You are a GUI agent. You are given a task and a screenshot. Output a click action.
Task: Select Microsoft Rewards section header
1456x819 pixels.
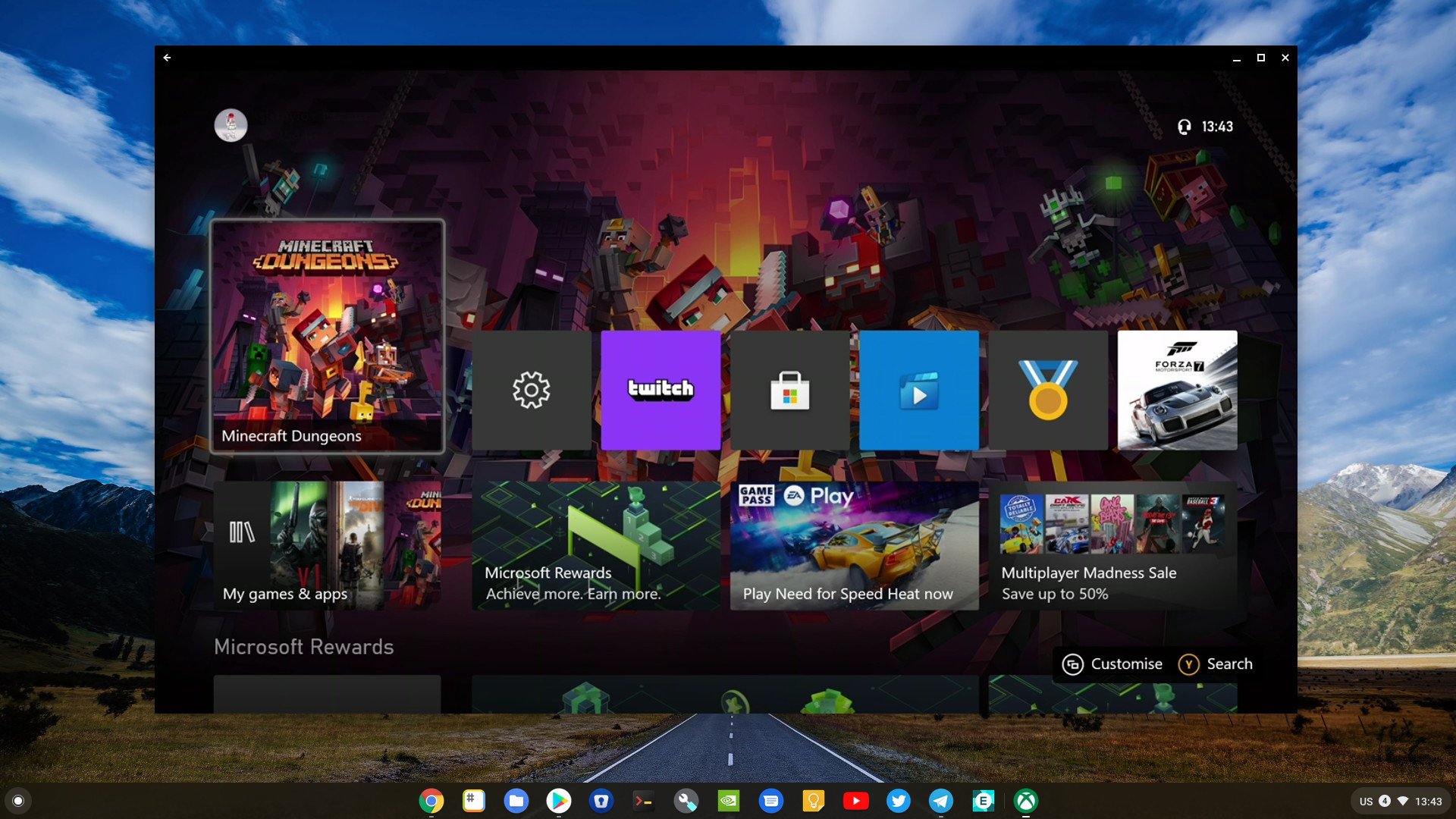pos(303,647)
